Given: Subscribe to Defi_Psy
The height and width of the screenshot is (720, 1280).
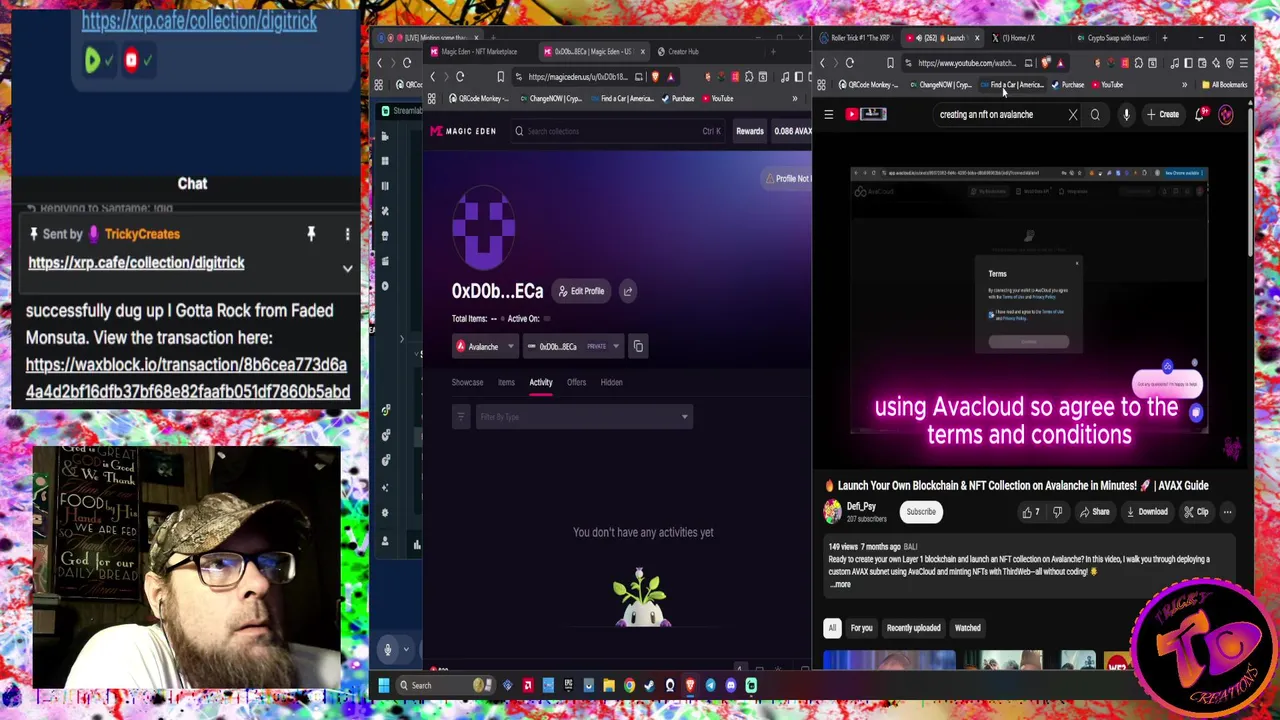Looking at the screenshot, I should 921,512.
